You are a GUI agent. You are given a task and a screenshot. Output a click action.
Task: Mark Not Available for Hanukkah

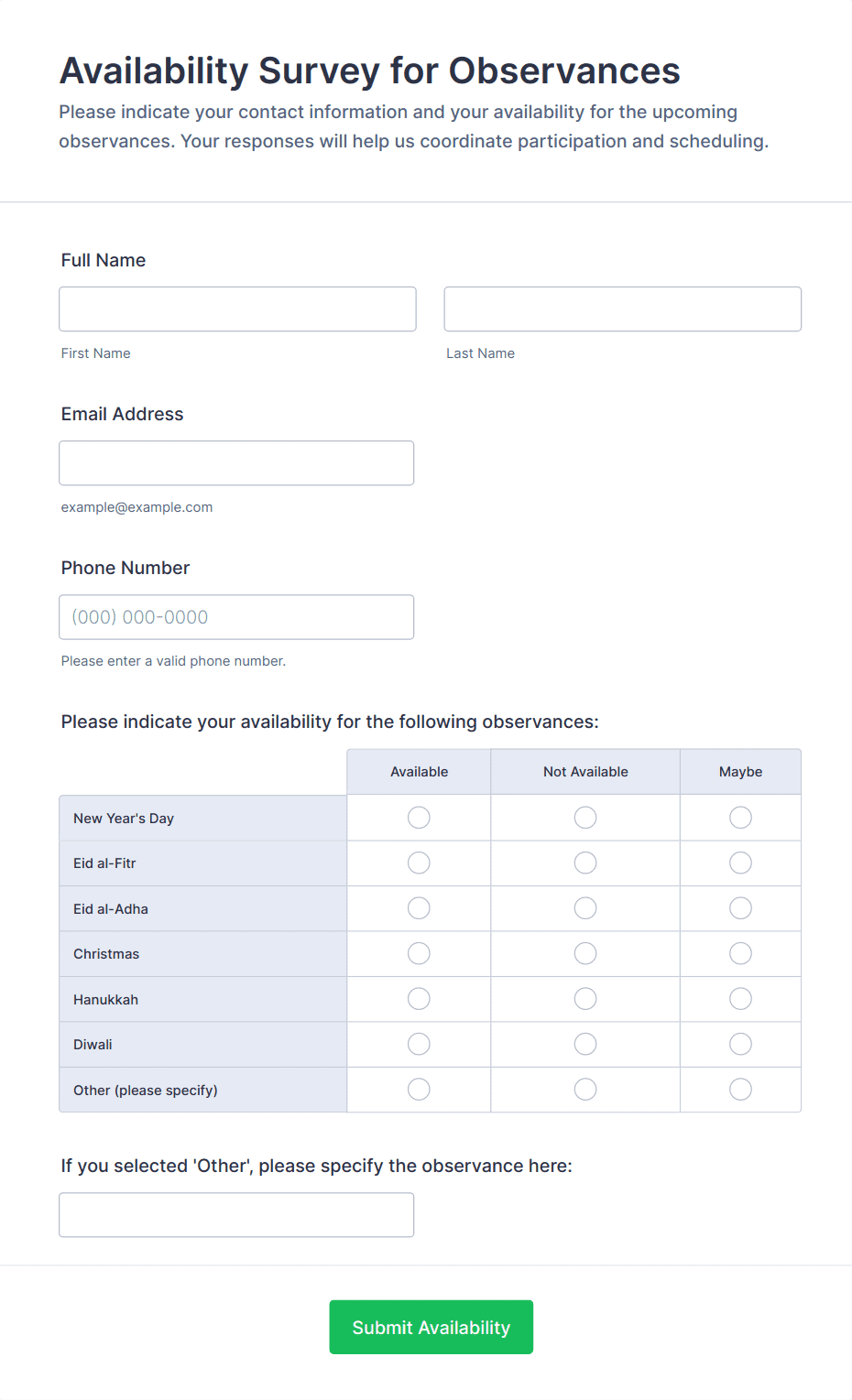click(585, 999)
